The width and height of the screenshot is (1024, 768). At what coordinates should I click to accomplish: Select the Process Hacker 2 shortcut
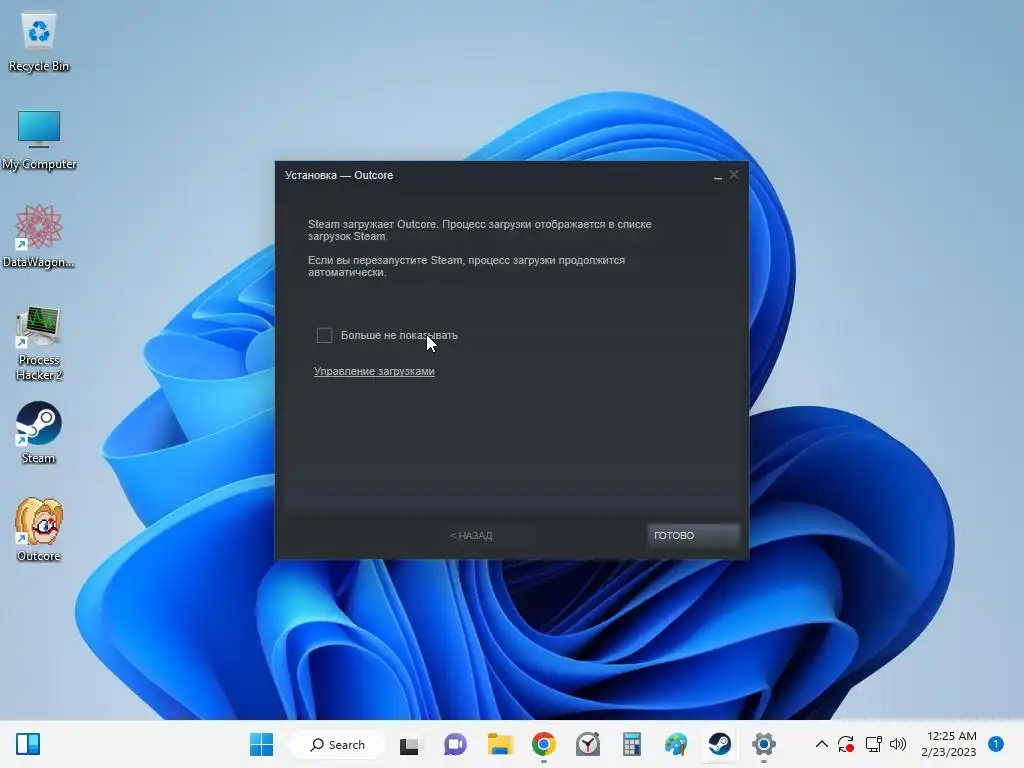39,344
